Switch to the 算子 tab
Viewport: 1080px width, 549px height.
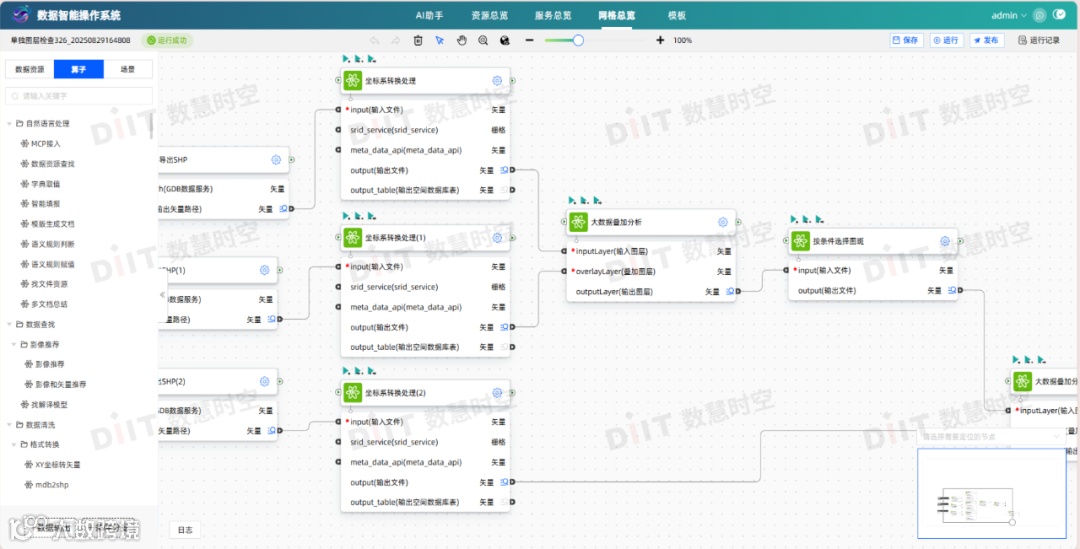[79, 69]
